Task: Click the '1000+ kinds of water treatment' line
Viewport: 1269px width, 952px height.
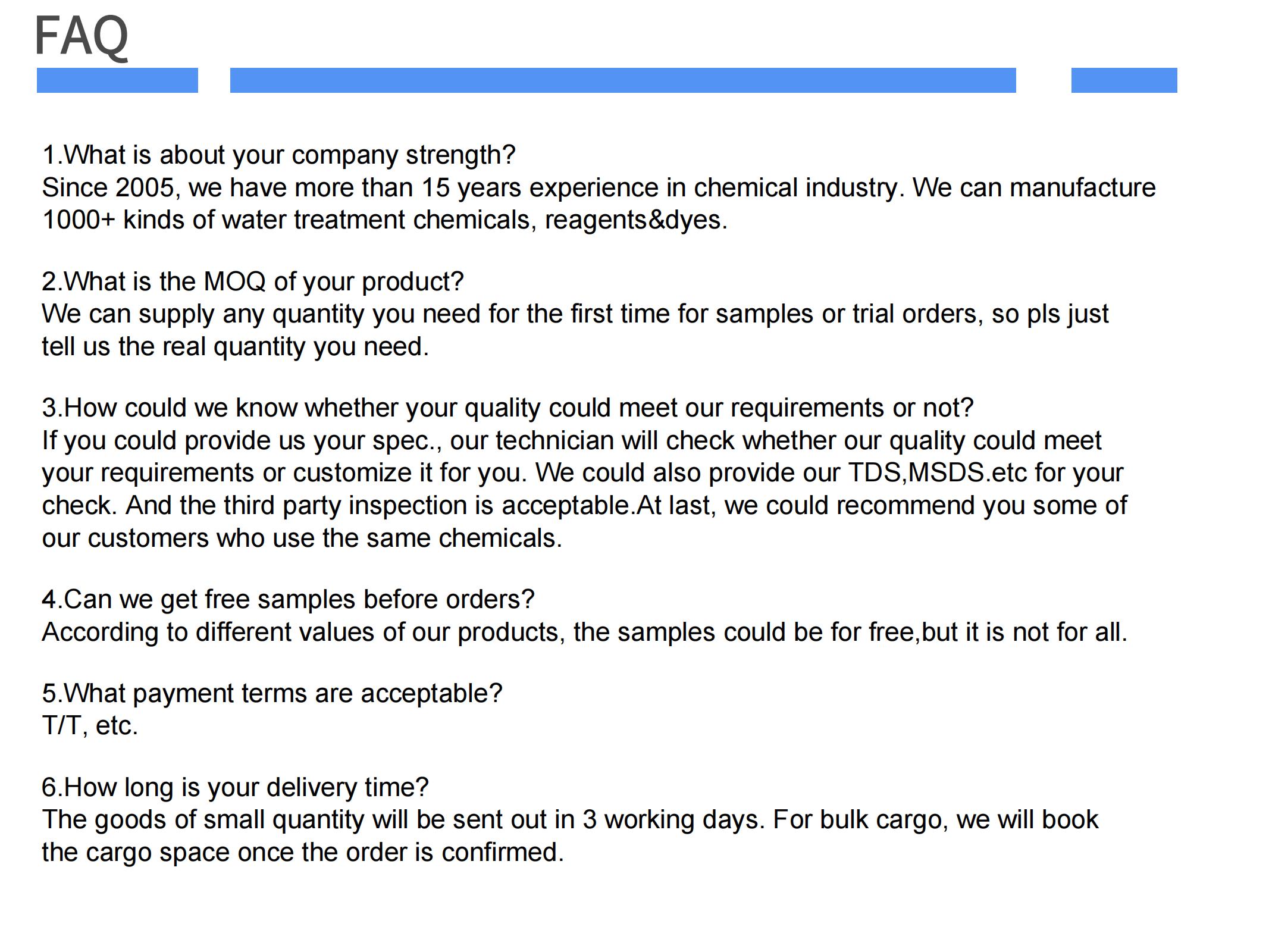Action: (x=384, y=220)
